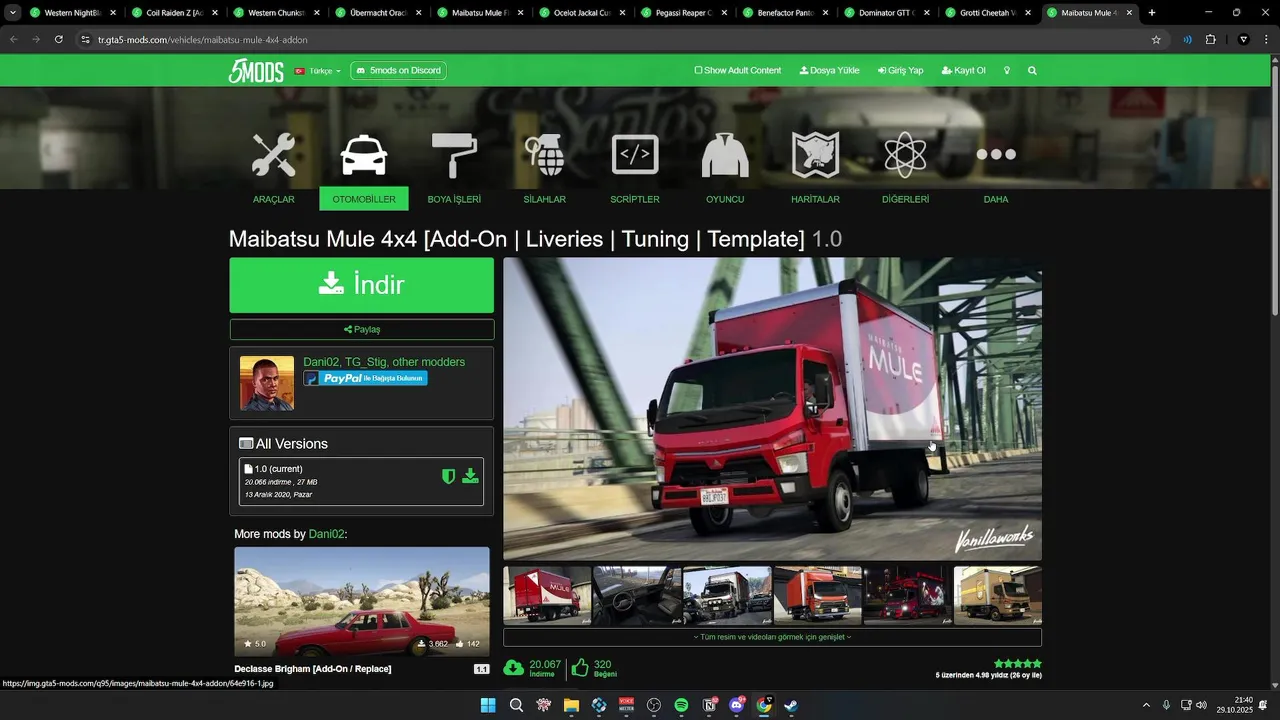Switch to the Pegassi Reaper tab

point(683,13)
